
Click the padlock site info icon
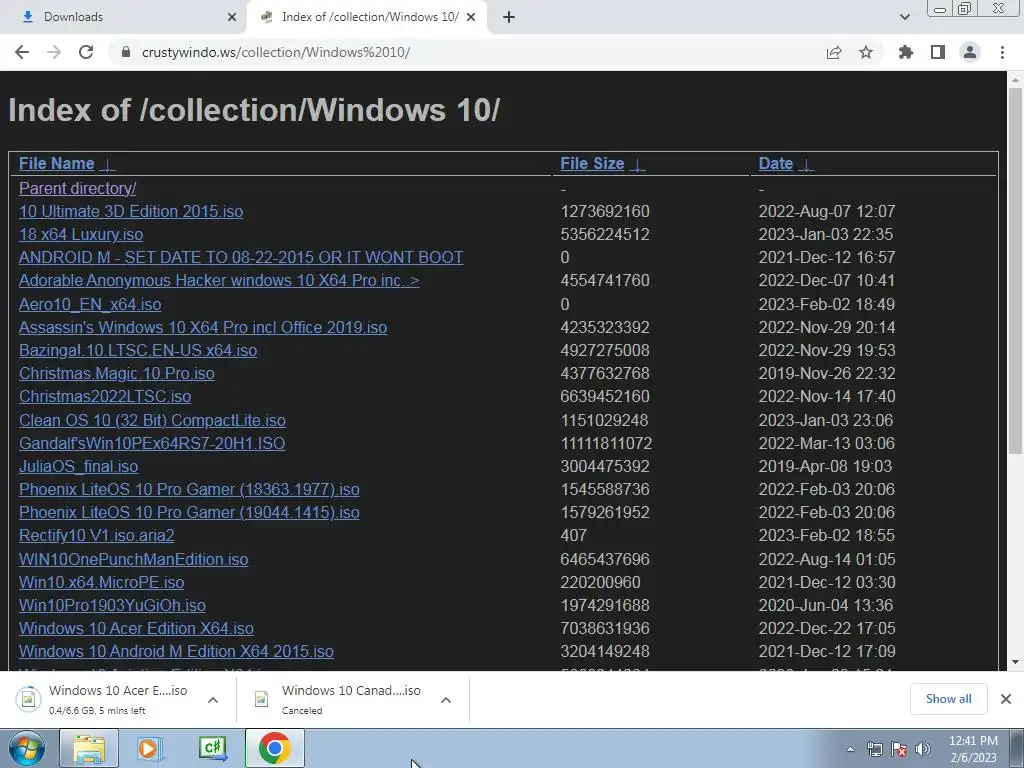[x=126, y=52]
